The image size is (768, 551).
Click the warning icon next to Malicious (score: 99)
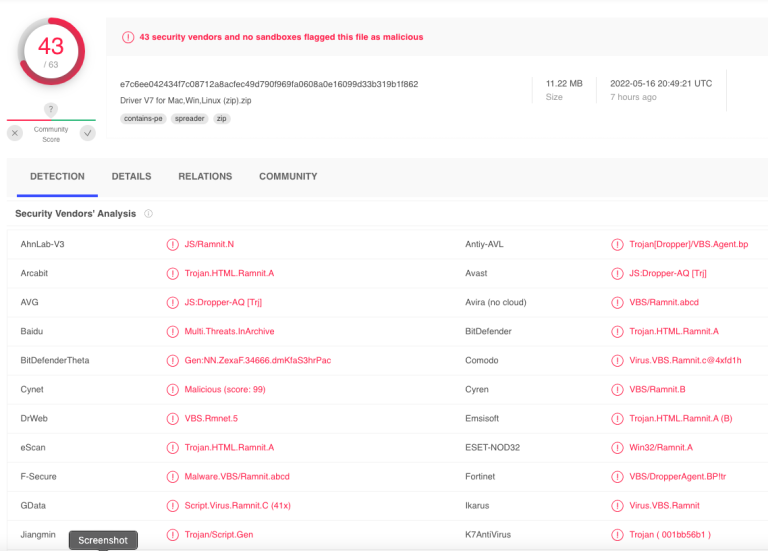click(172, 390)
